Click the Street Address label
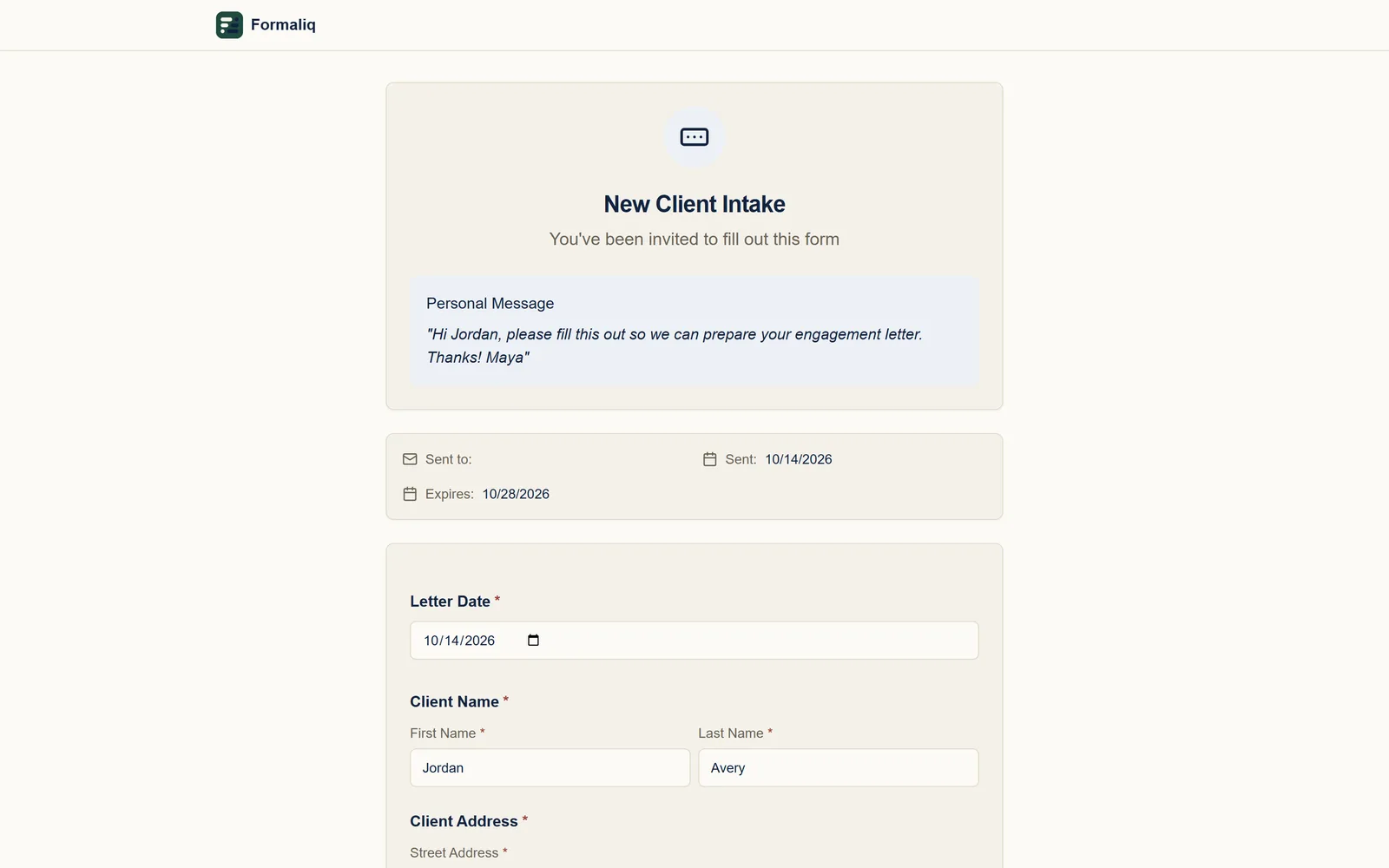Viewport: 1389px width, 868px height. [x=454, y=853]
